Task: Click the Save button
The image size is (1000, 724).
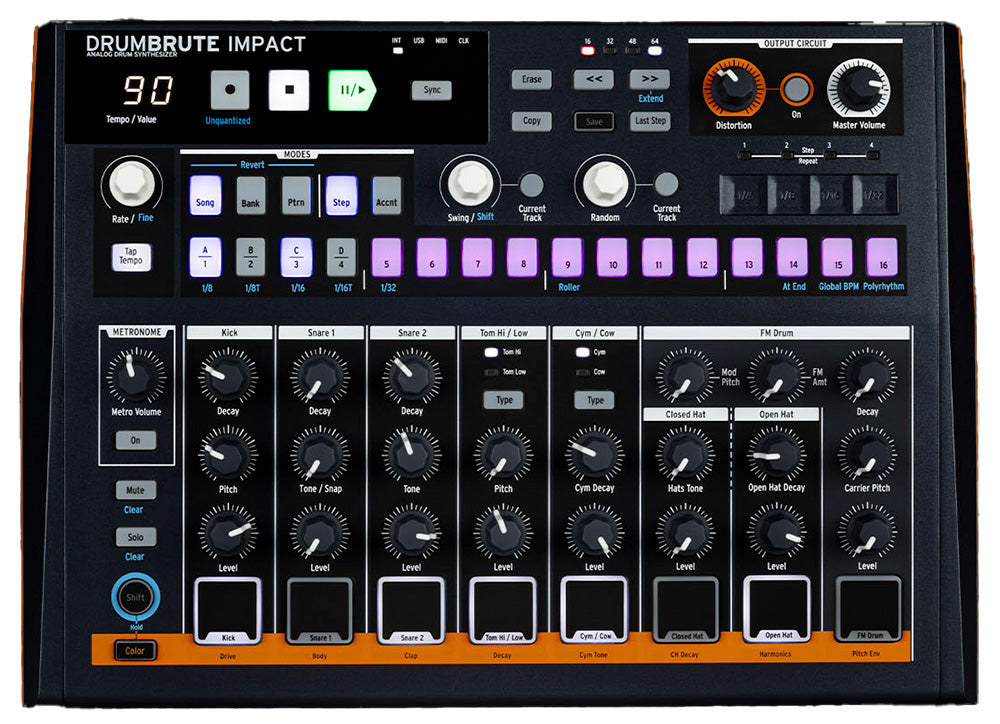Action: pyautogui.click(x=594, y=121)
